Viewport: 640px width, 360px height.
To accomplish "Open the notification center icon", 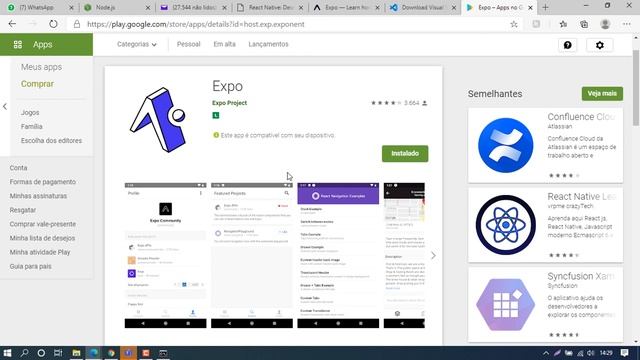I will pos(624,353).
